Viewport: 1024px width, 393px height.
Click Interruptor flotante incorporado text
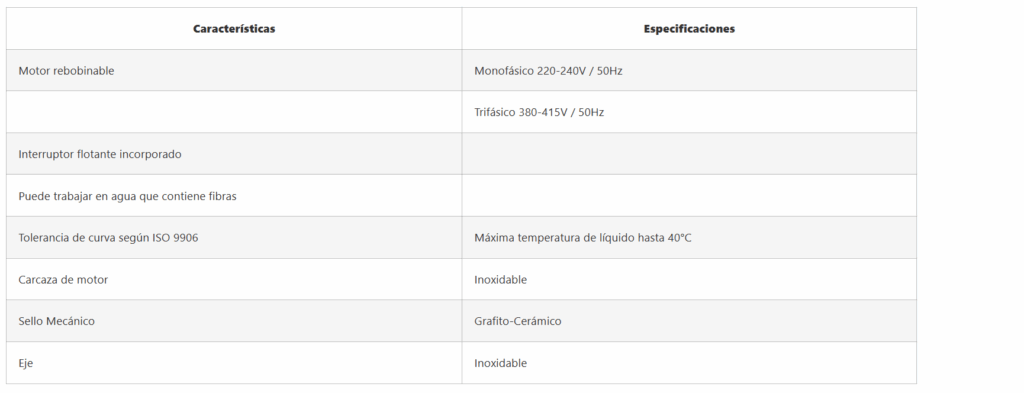point(100,154)
